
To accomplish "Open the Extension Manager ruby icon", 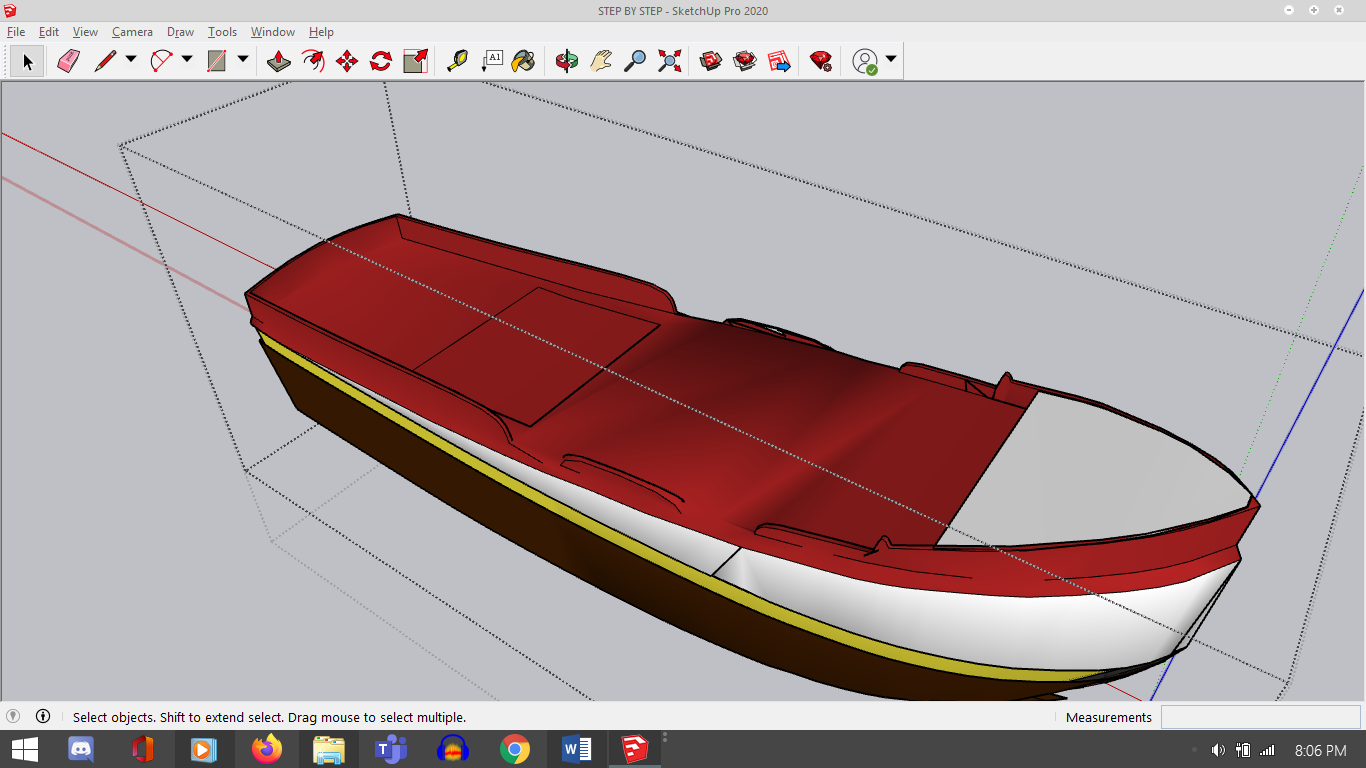I will (821, 61).
